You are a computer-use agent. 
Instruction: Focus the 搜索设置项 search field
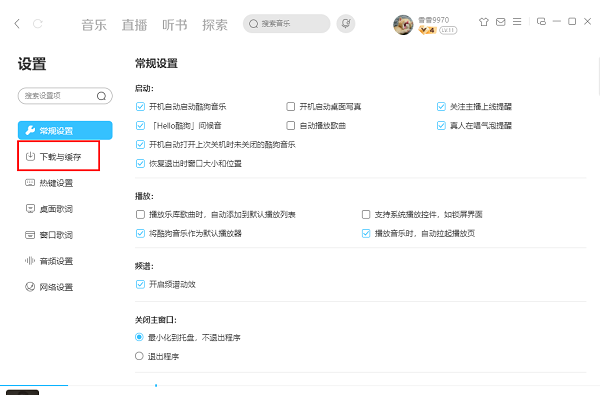[65, 96]
